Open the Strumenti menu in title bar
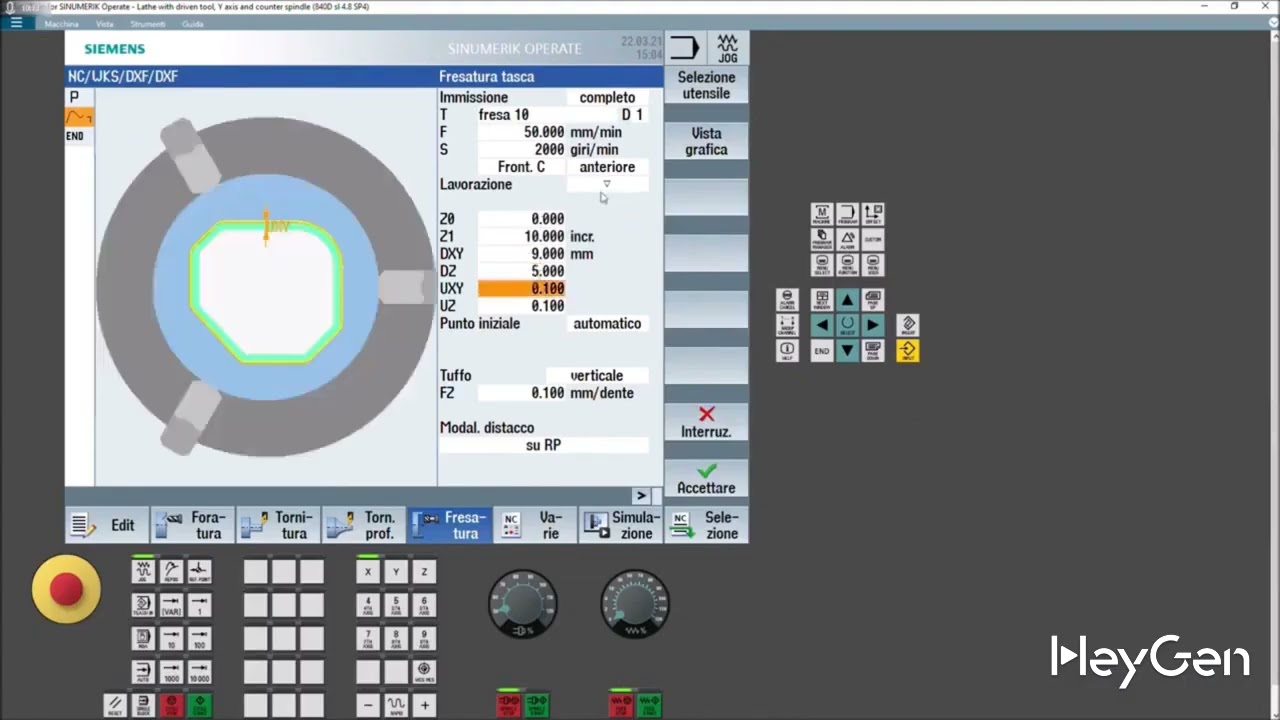Screen dimensions: 1280x720 [148, 23]
